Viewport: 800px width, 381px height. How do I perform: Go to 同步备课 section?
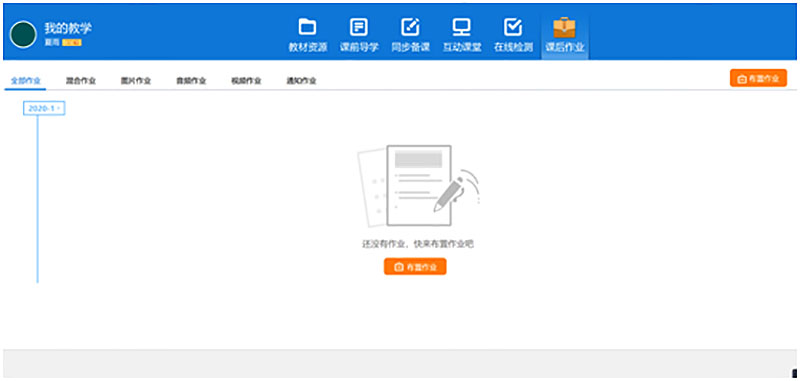coord(410,35)
